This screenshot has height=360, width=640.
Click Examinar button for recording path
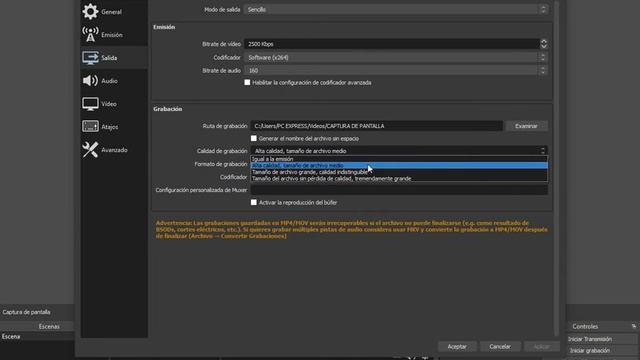tap(526, 126)
